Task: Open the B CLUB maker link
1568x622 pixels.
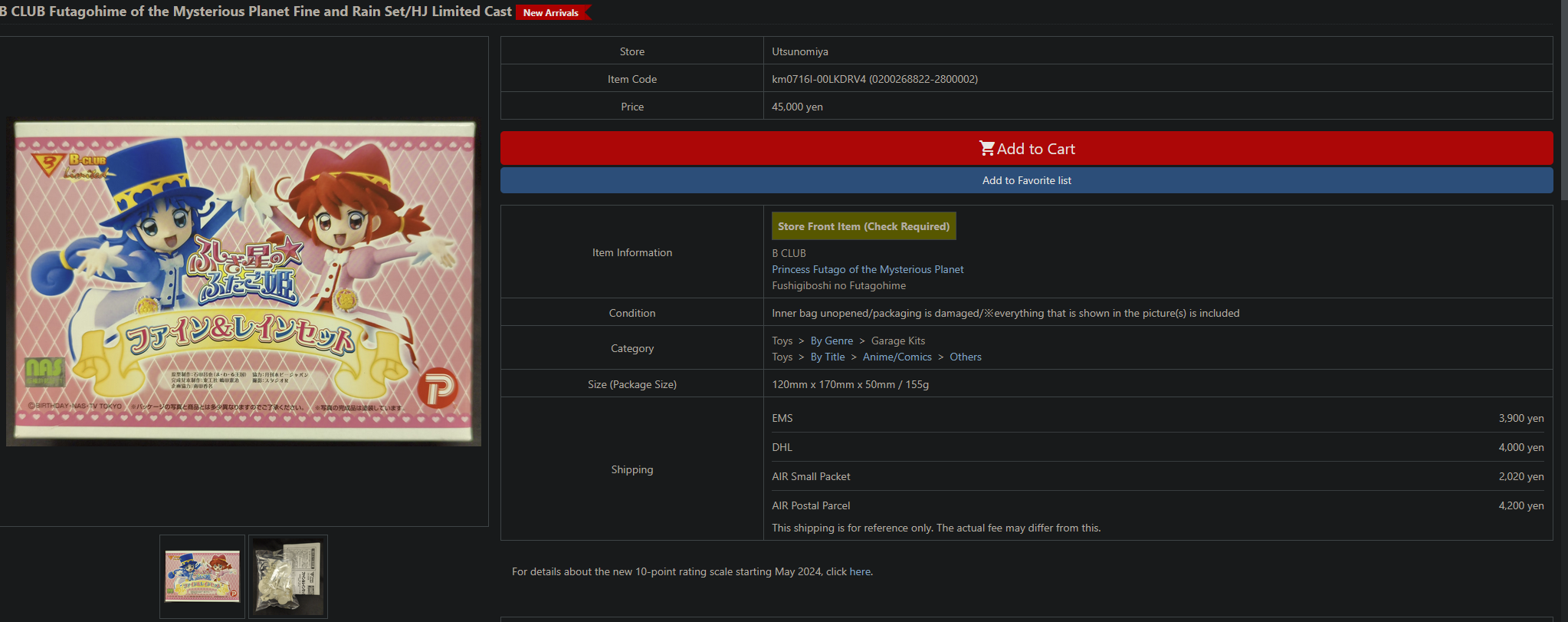Action: pyautogui.click(x=789, y=253)
